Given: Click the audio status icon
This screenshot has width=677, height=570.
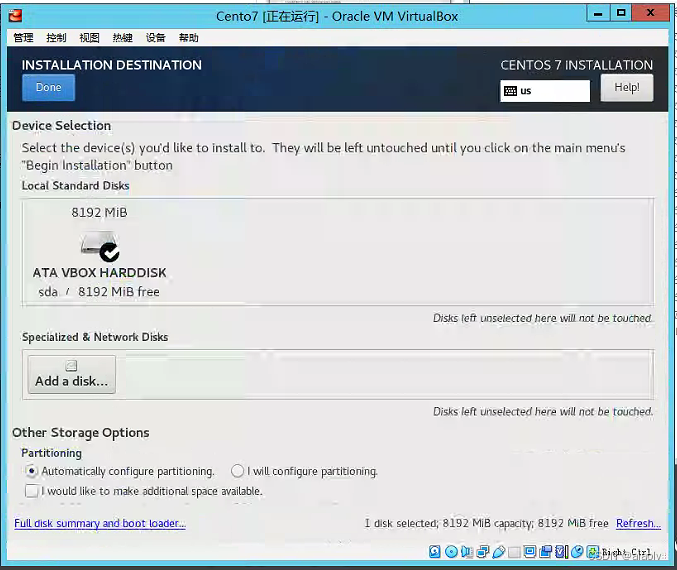Looking at the screenshot, I should pyautogui.click(x=466, y=551).
